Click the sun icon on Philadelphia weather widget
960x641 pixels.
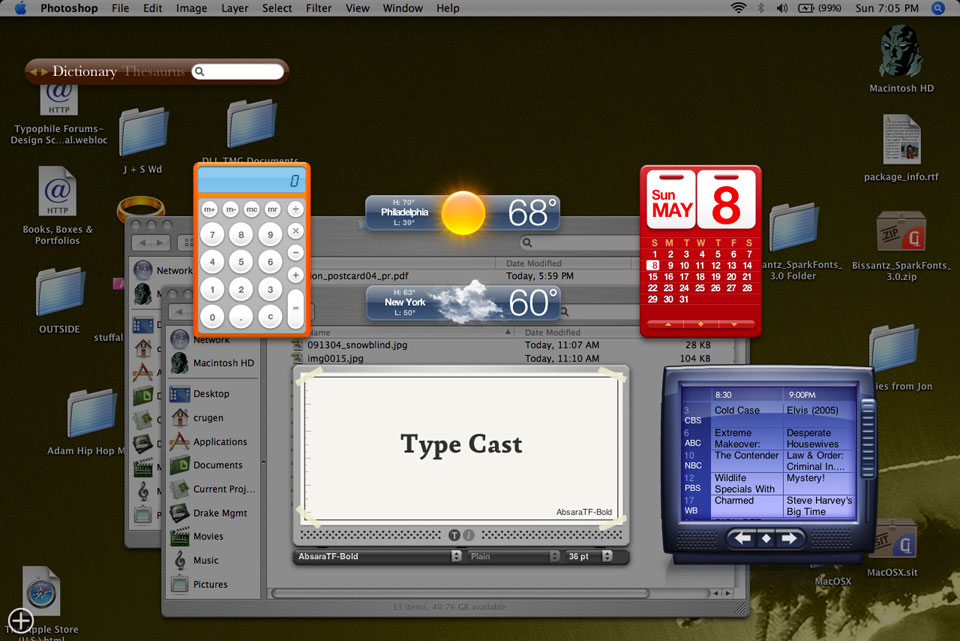click(x=463, y=213)
